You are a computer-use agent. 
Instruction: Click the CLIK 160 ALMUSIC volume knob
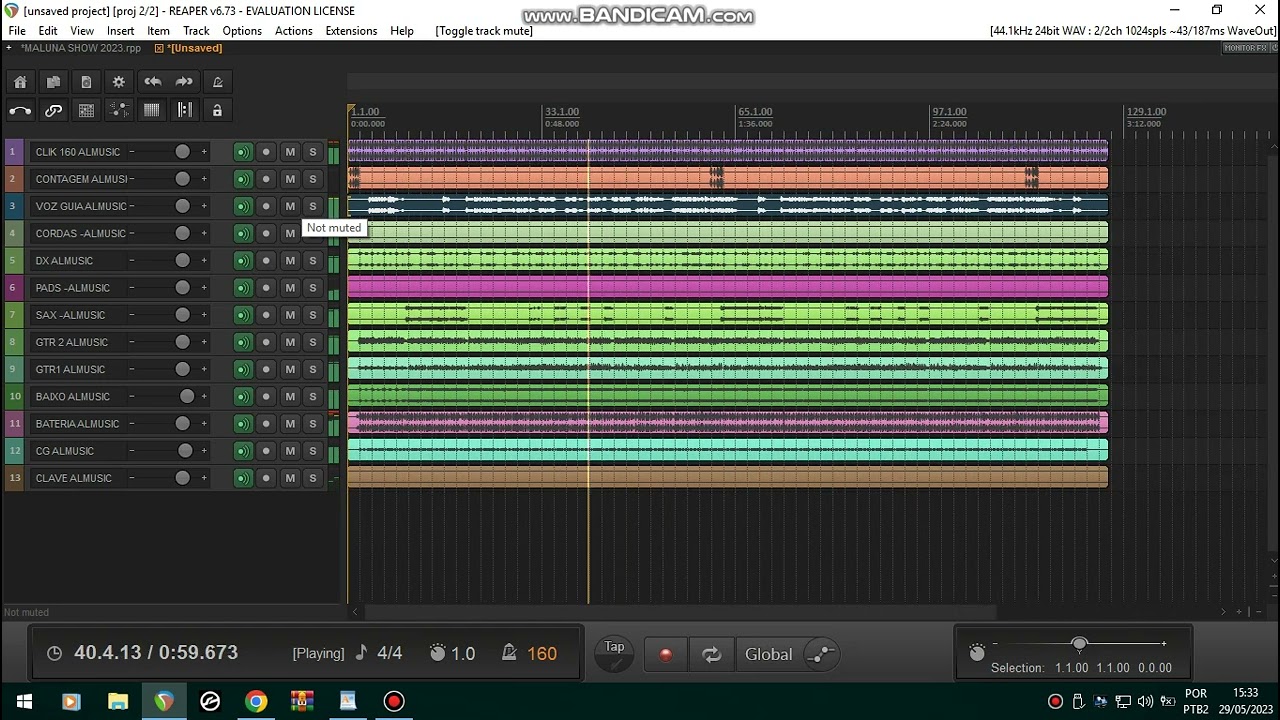182,152
